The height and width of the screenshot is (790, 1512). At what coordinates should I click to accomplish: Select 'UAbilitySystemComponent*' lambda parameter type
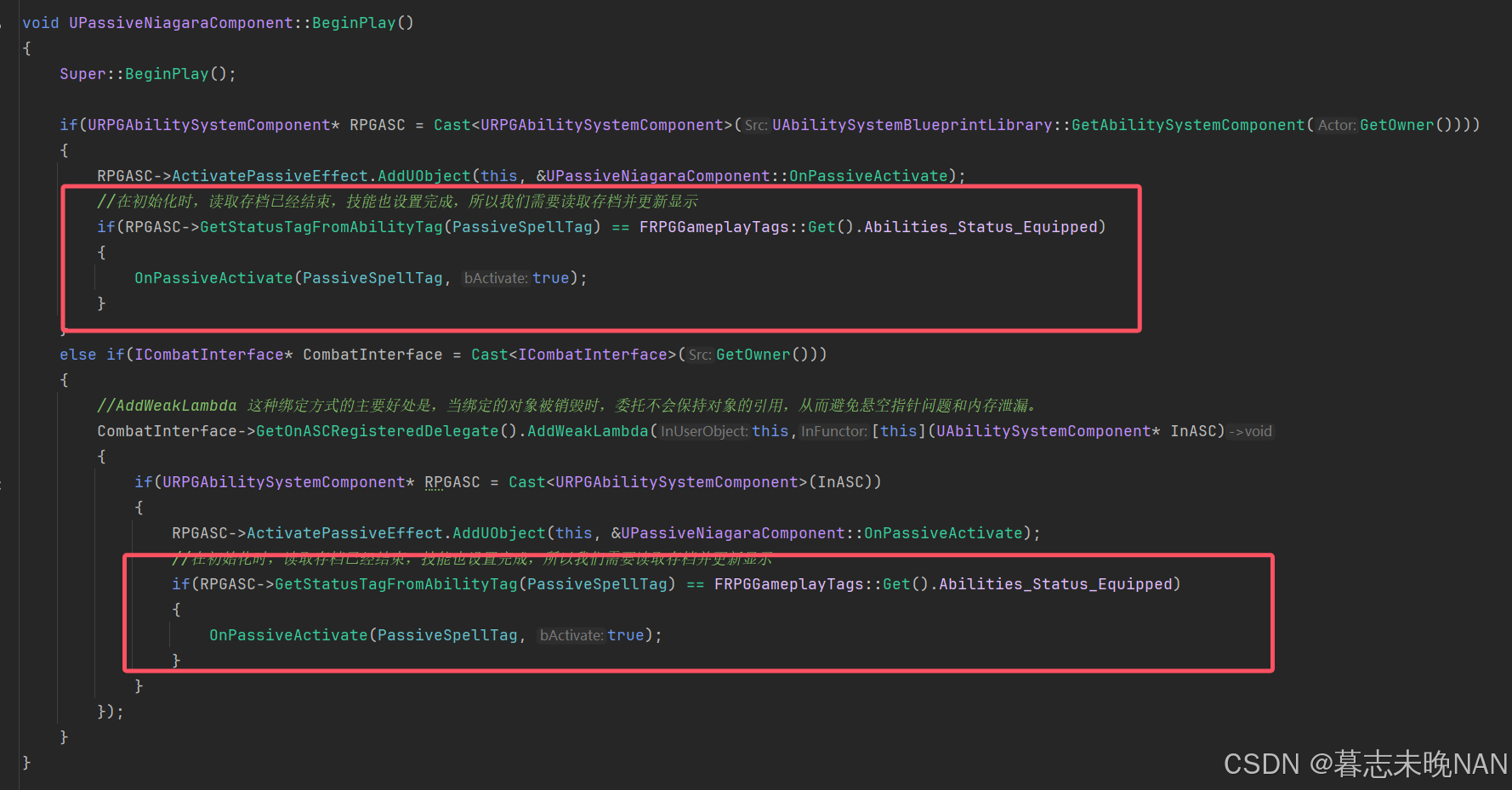click(1048, 431)
